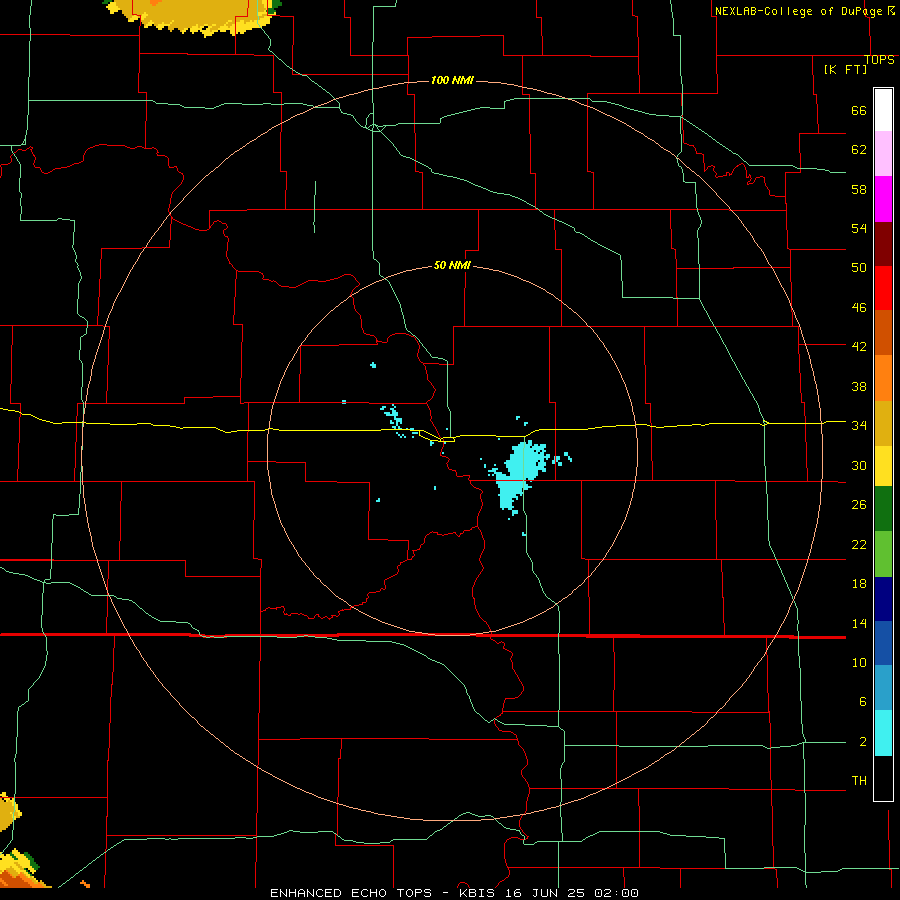Click the 50 NMI range ring label
The image size is (900, 900).
(452, 265)
